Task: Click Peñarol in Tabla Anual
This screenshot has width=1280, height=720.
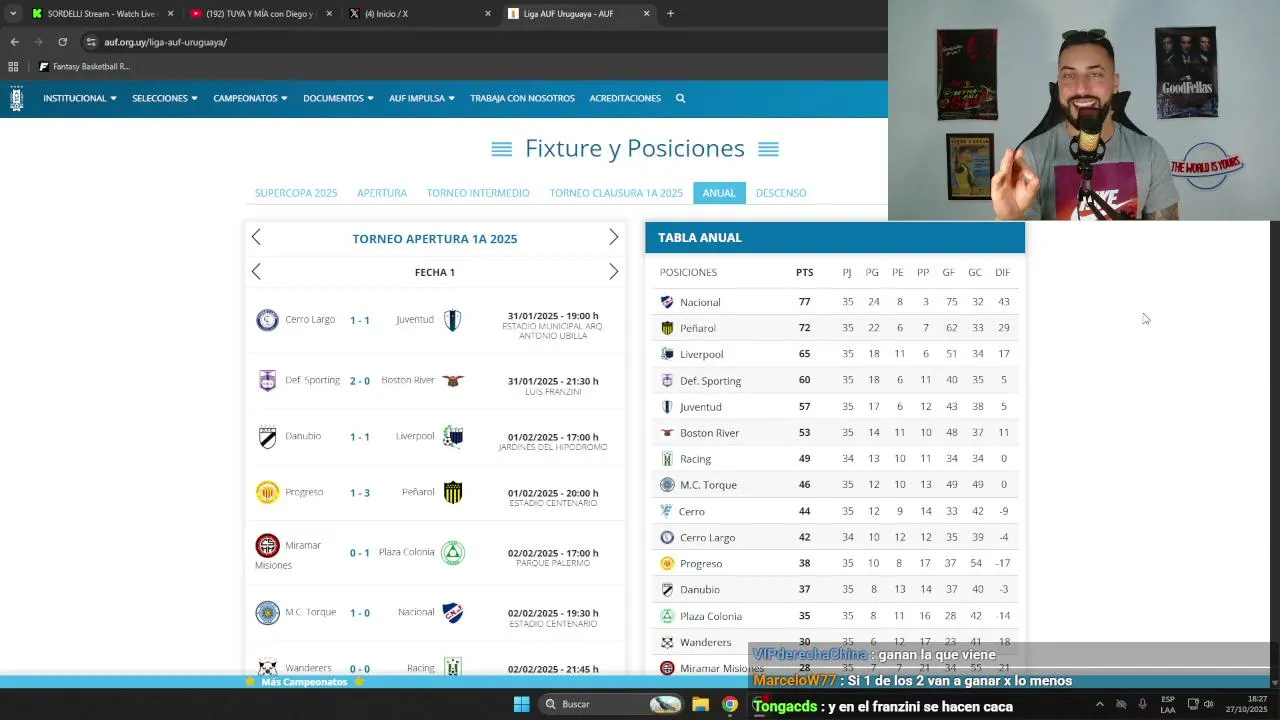Action: click(697, 328)
